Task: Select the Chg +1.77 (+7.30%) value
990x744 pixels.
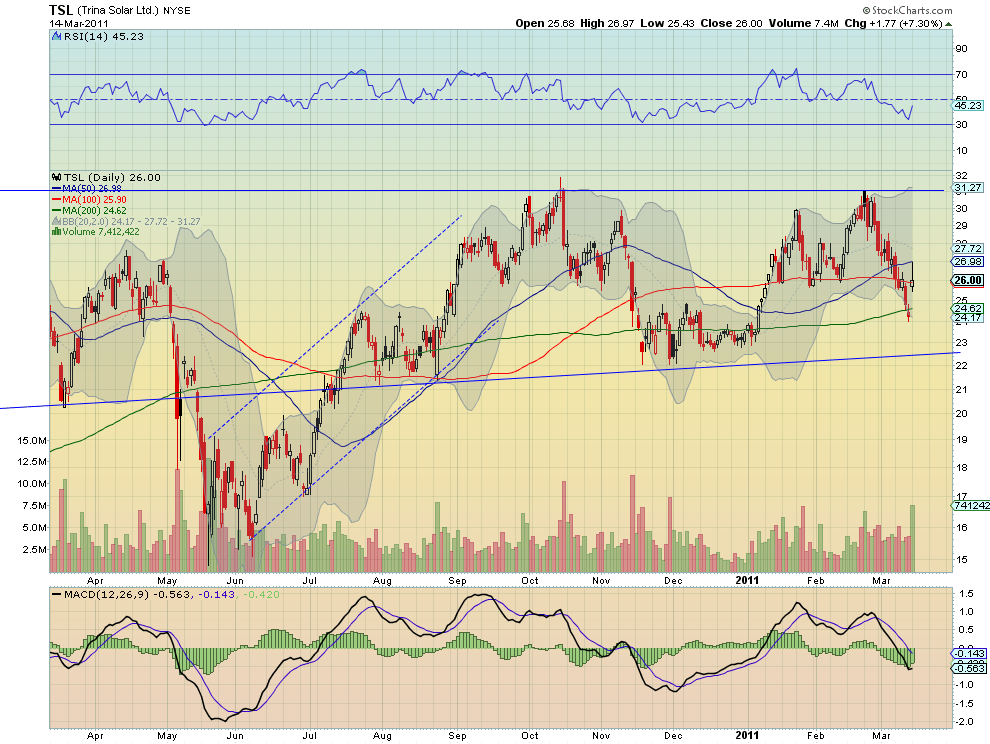Action: pyautogui.click(x=893, y=23)
